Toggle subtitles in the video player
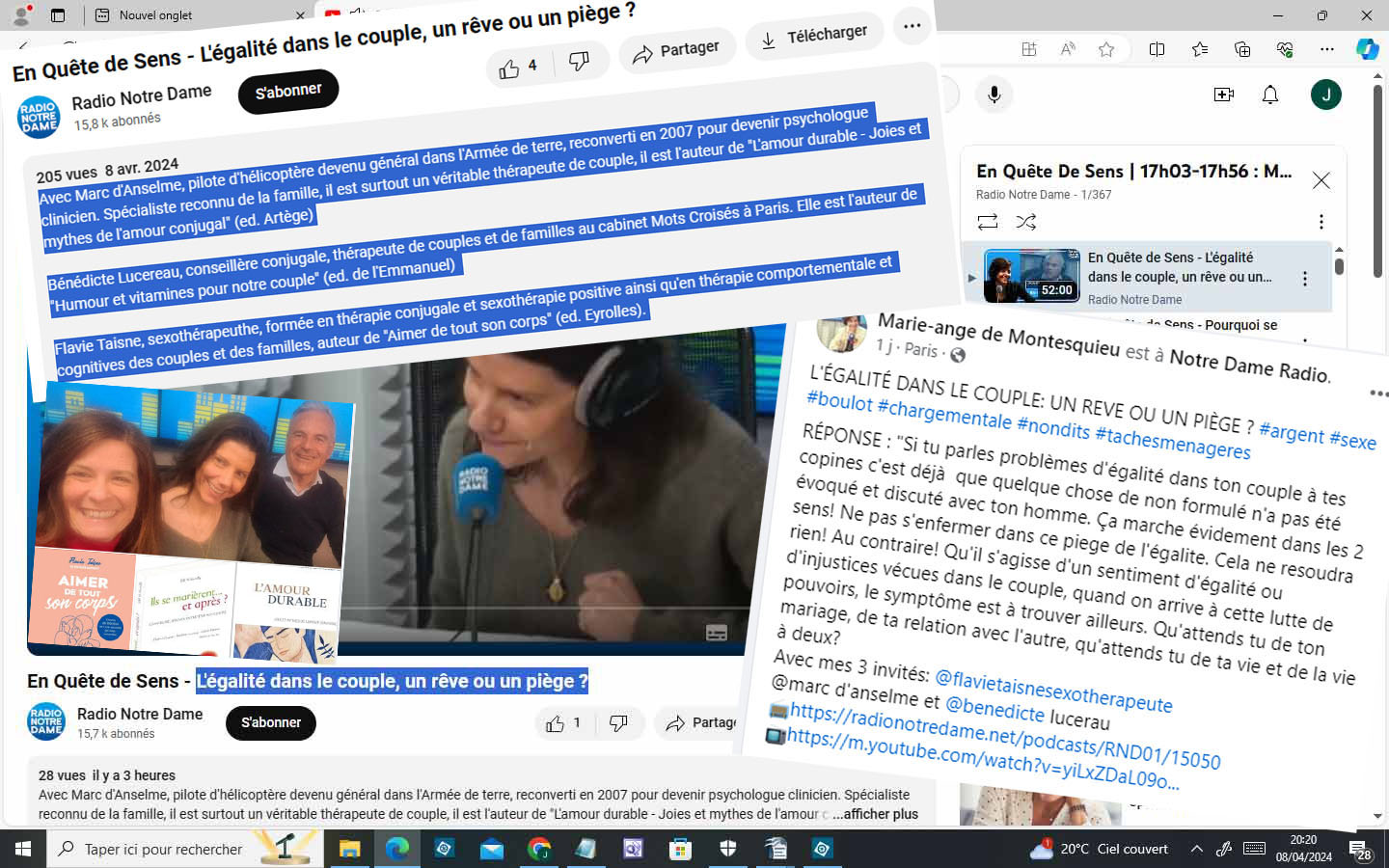The image size is (1389, 868). [x=717, y=633]
